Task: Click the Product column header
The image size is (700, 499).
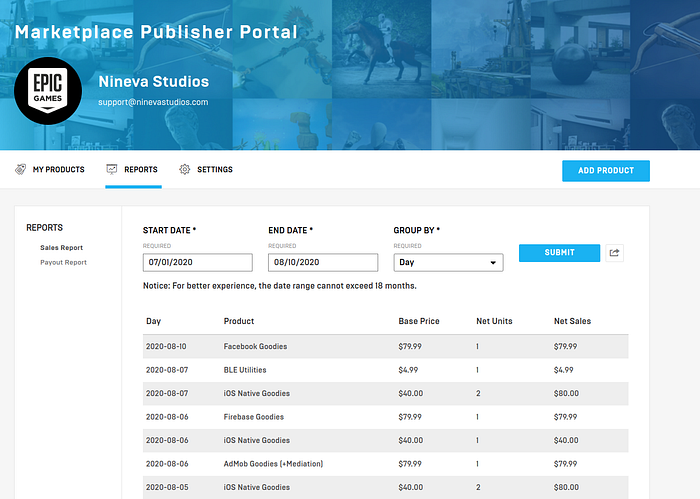Action: tap(239, 321)
